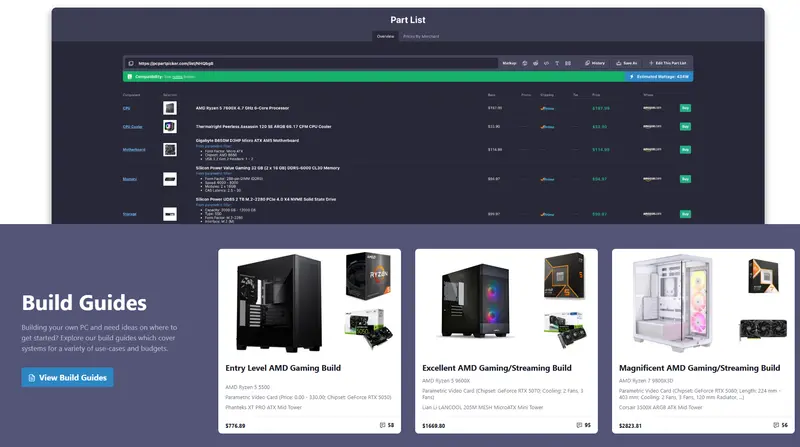800x447 pixels.
Task: Click Amazon merchant logo in Memory row
Action: [x=652, y=179]
